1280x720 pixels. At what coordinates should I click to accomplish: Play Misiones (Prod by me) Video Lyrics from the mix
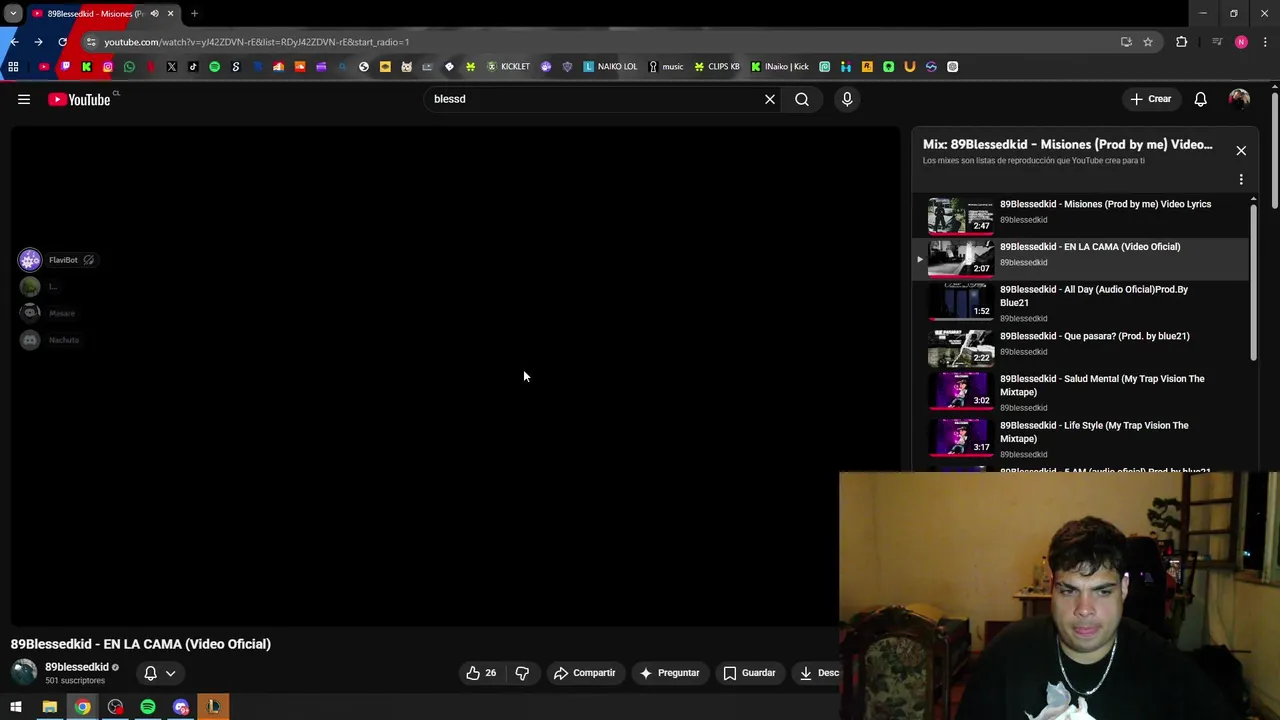1082,215
